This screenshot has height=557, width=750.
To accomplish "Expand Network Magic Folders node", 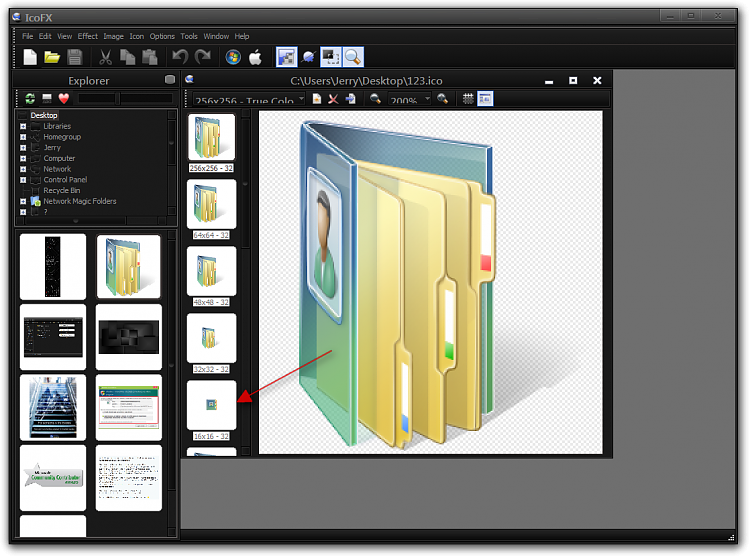I will coord(23,201).
